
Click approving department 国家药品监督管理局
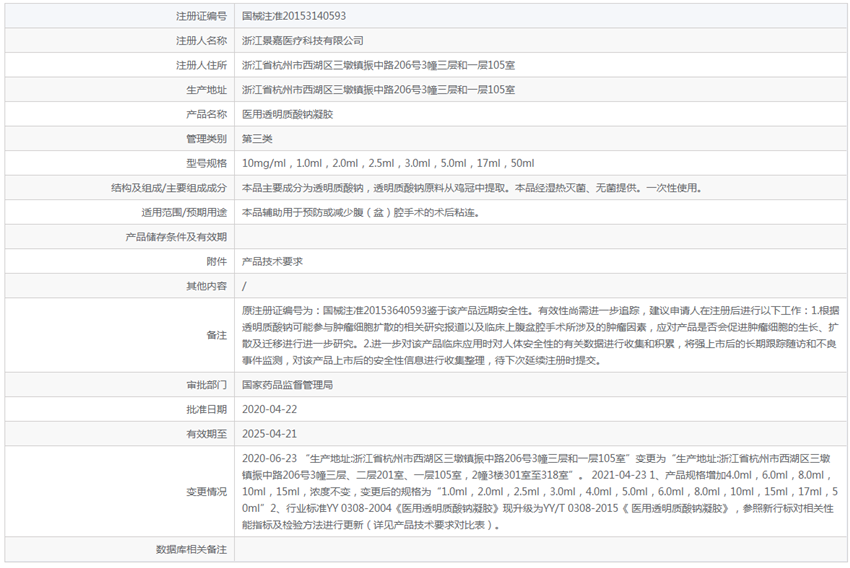[x=287, y=385]
